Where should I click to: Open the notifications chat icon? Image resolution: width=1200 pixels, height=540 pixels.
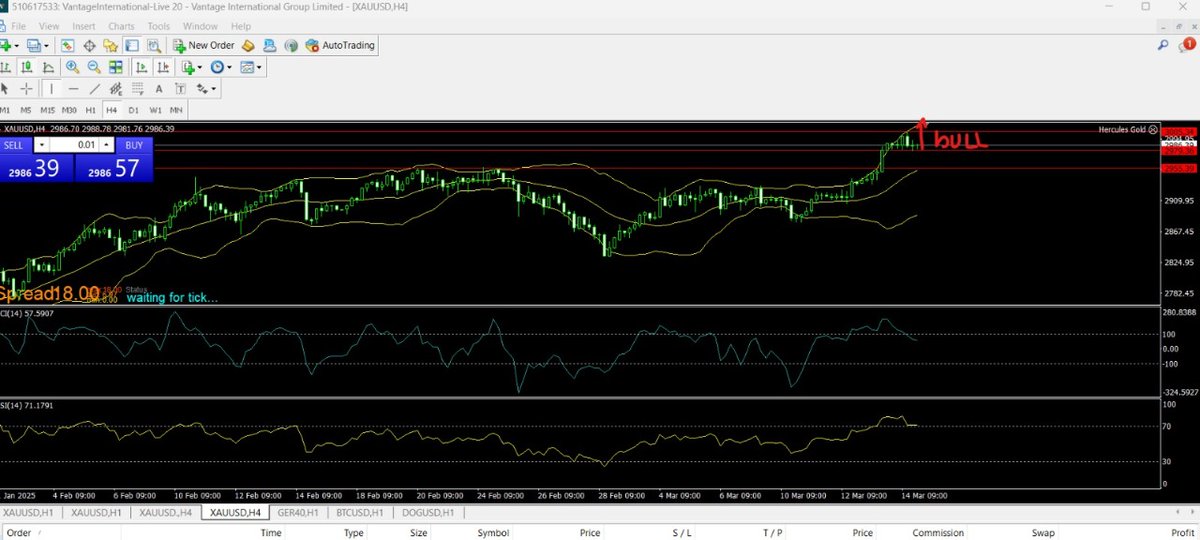coord(1188,45)
